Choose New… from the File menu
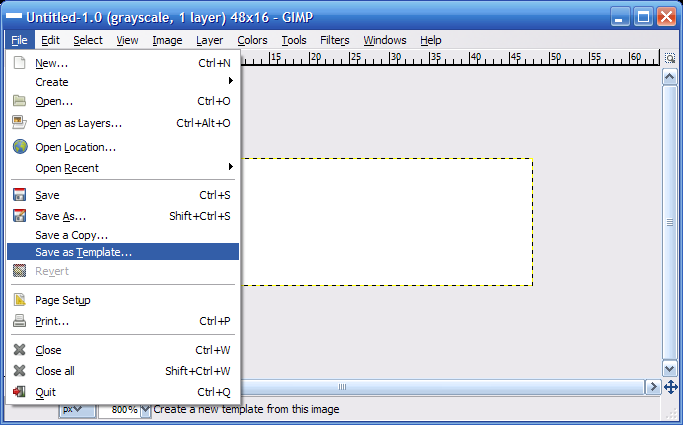683x425 pixels. pyautogui.click(x=123, y=63)
